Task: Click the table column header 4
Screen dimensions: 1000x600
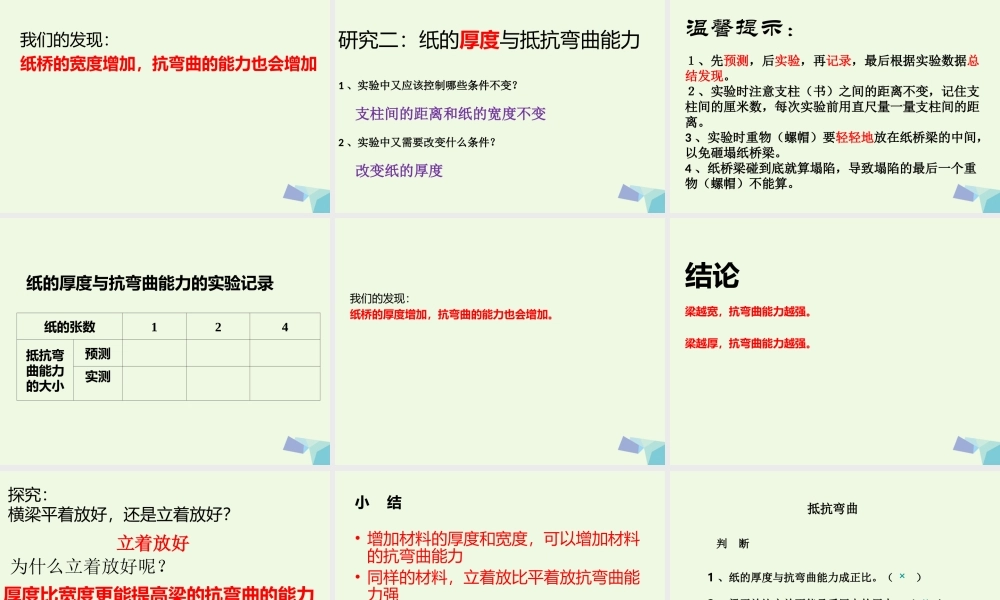Action: 285,327
